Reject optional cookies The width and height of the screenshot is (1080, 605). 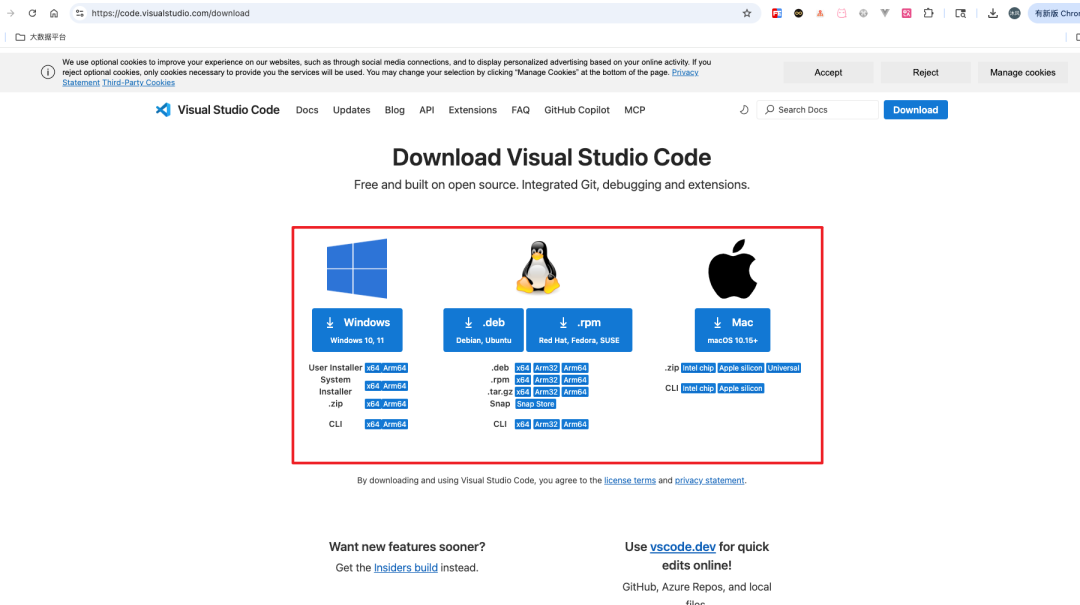pyautogui.click(x=925, y=72)
